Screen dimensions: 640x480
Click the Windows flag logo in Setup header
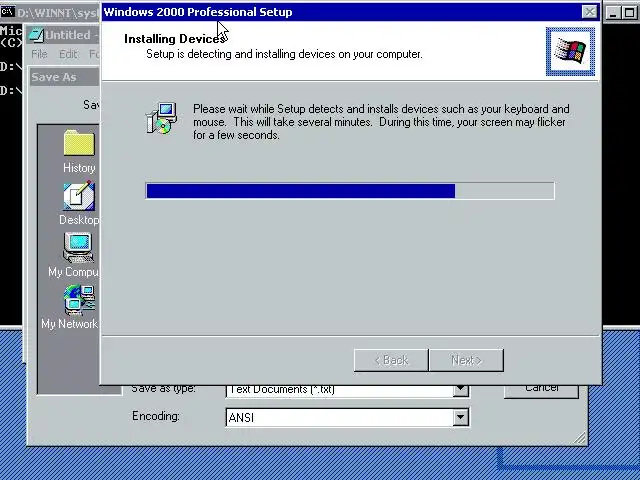pyautogui.click(x=570, y=51)
